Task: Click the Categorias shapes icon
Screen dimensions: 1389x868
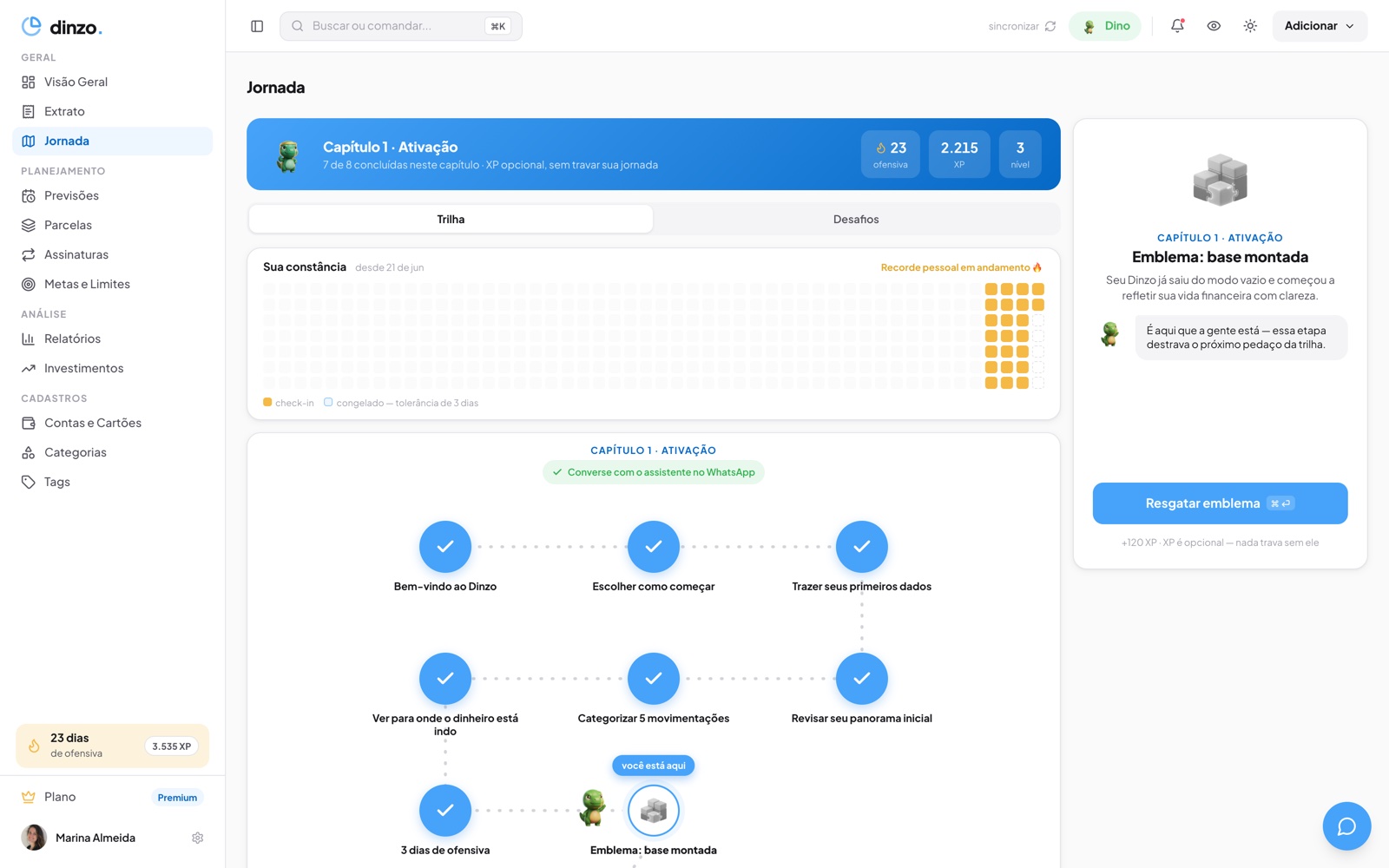Action: [29, 452]
